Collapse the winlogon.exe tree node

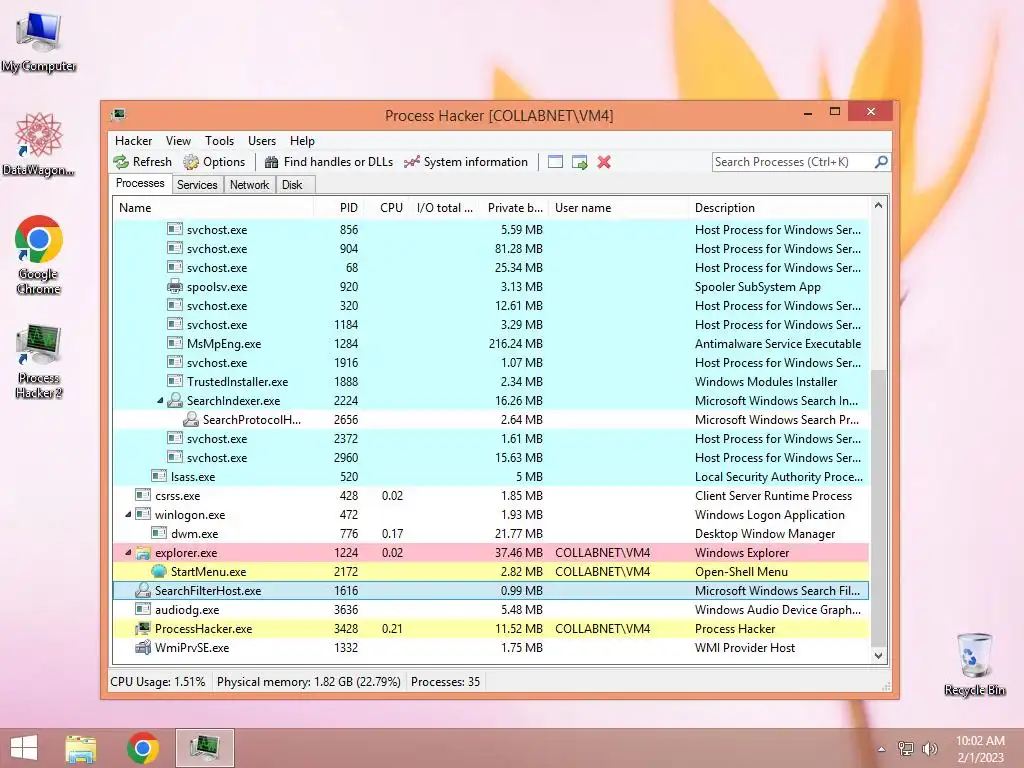128,515
